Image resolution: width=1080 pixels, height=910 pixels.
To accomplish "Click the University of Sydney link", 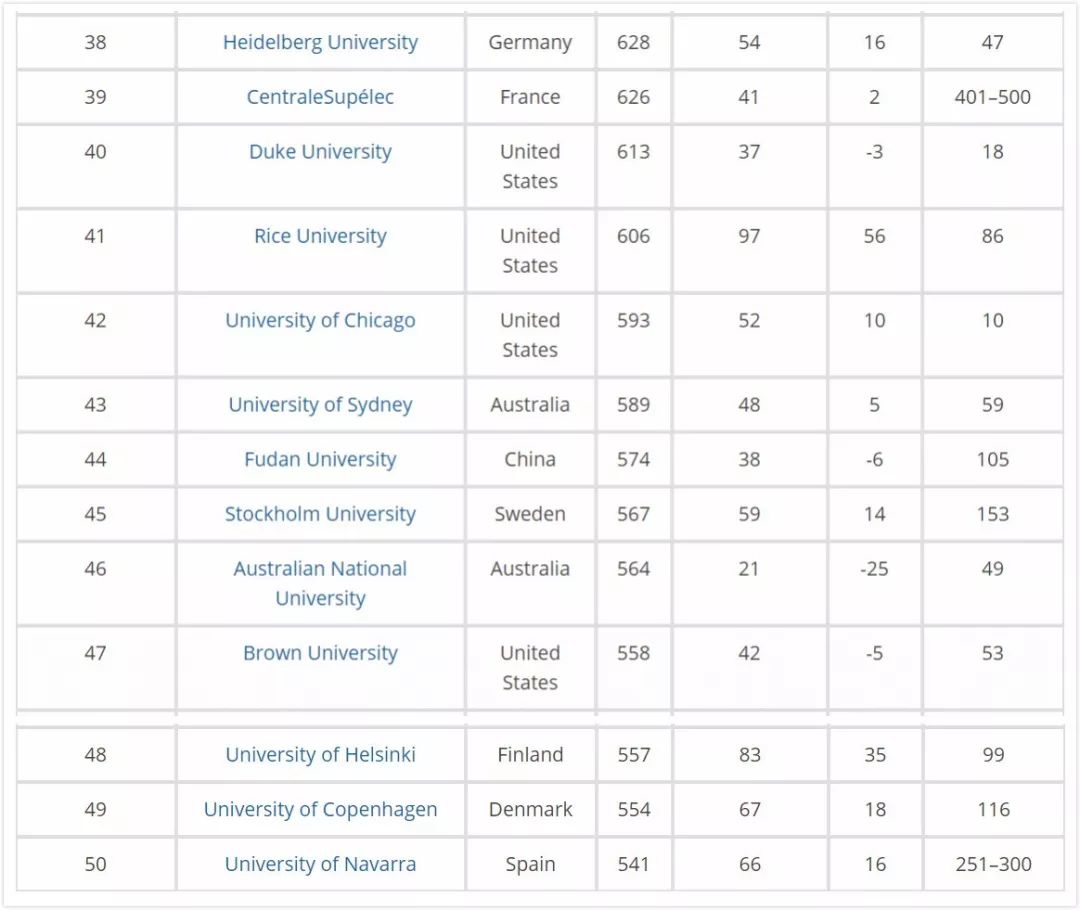I will [x=320, y=405].
